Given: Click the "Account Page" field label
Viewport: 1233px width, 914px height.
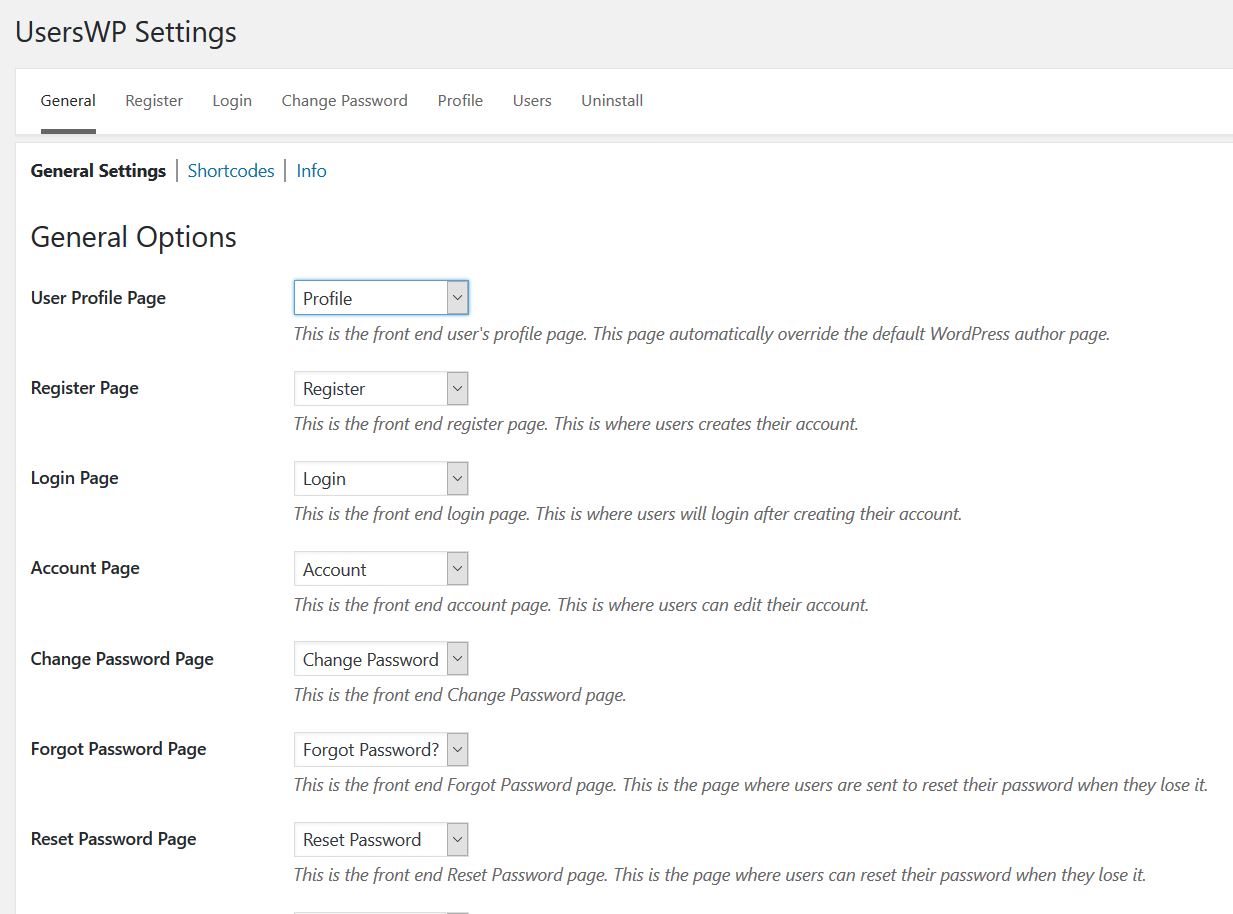Looking at the screenshot, I should (85, 568).
